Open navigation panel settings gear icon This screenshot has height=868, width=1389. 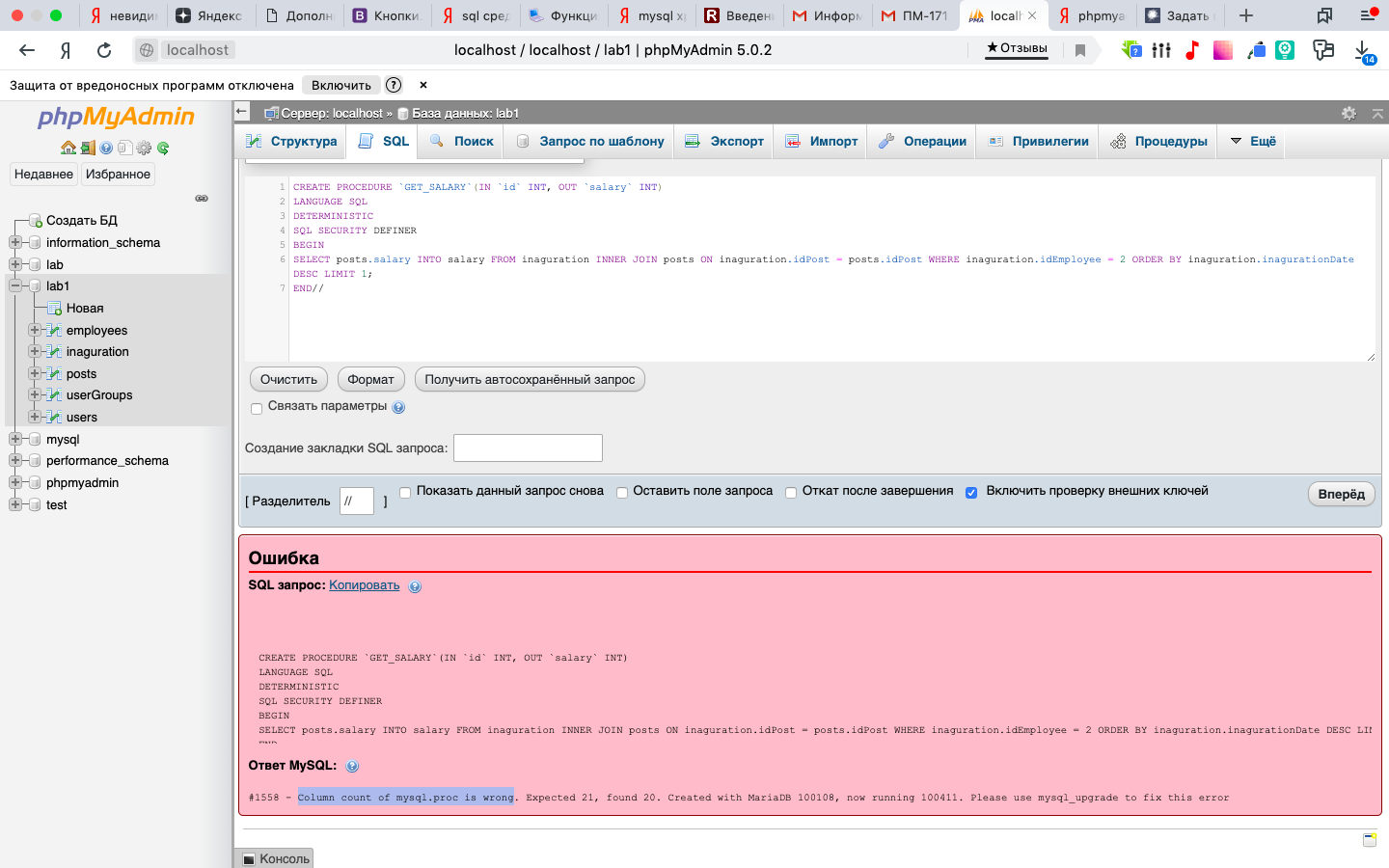(144, 148)
